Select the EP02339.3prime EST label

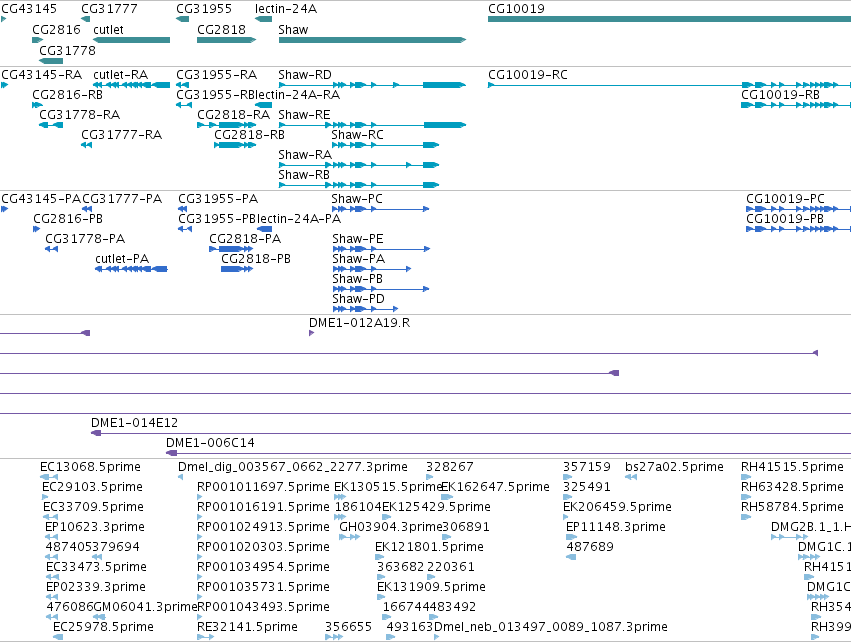point(96,587)
